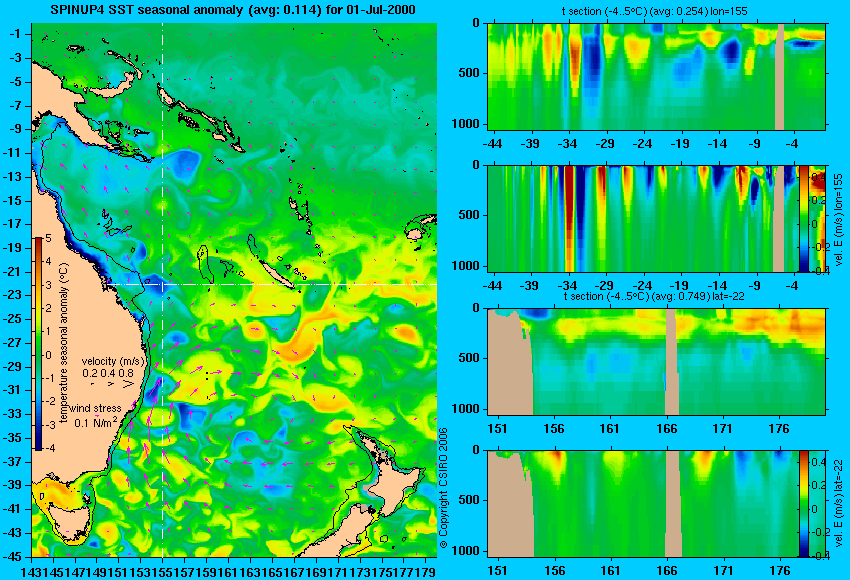Viewport: 850px width, 580px height.
Task: Click the '-11' latitude label on the map axis
Action: coord(12,153)
